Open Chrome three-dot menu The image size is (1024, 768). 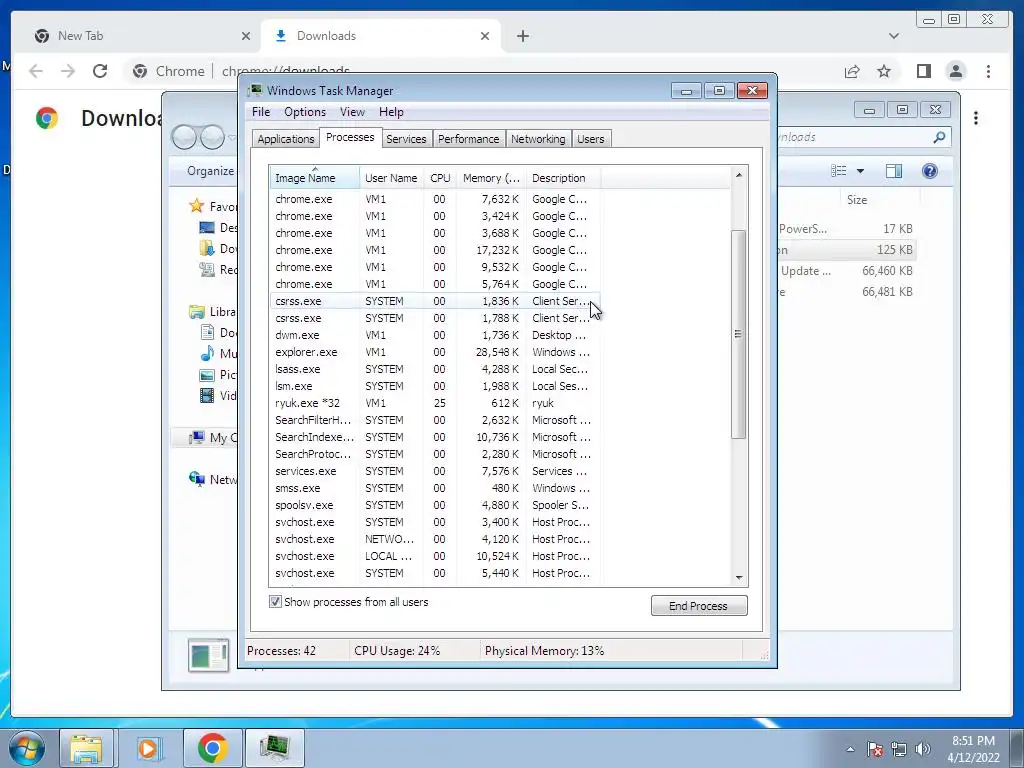tap(988, 71)
